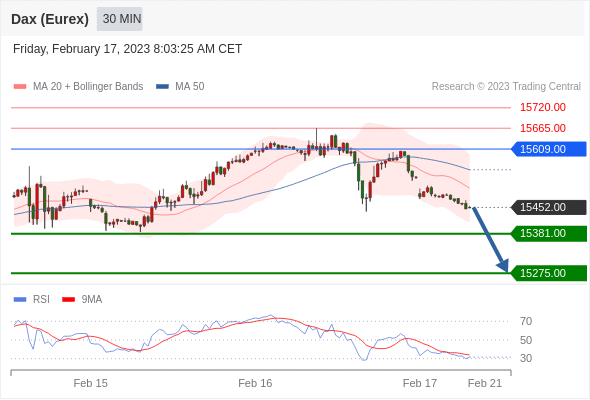Viewport: 590px width, 400px height.
Task: Click the RSI legend label
Action: (41, 300)
